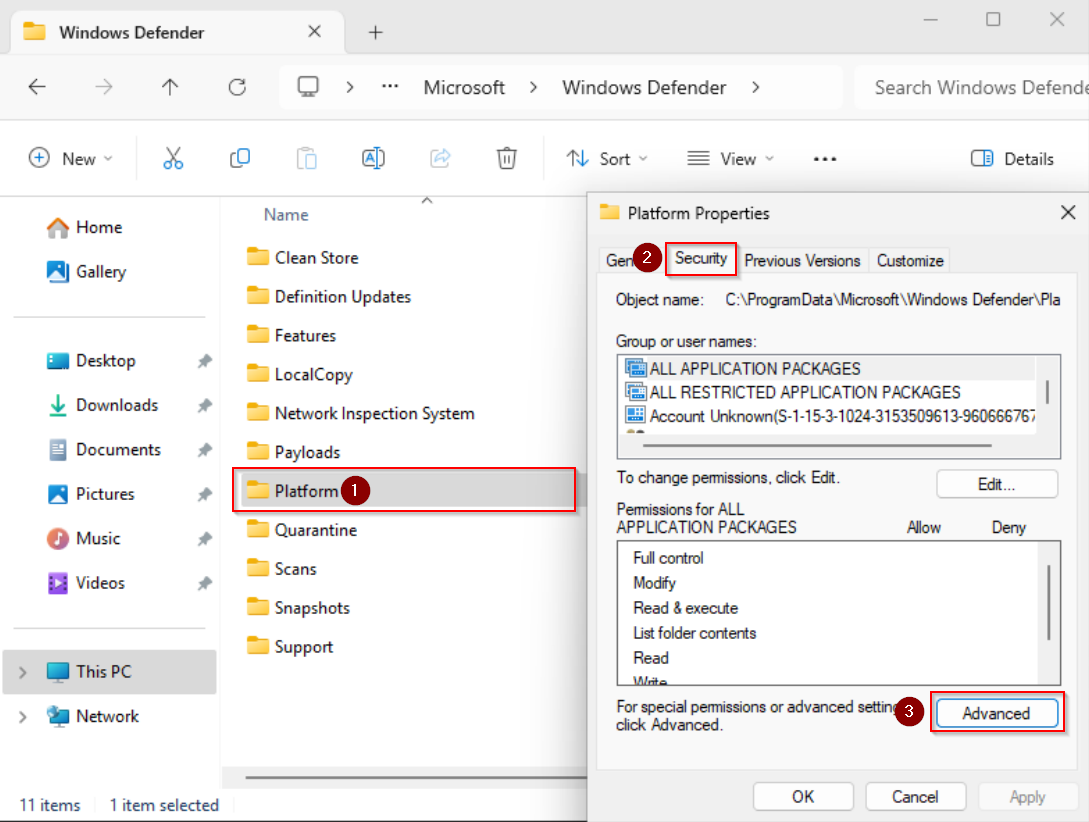
Task: Expand the Network tree node
Action: (22, 716)
